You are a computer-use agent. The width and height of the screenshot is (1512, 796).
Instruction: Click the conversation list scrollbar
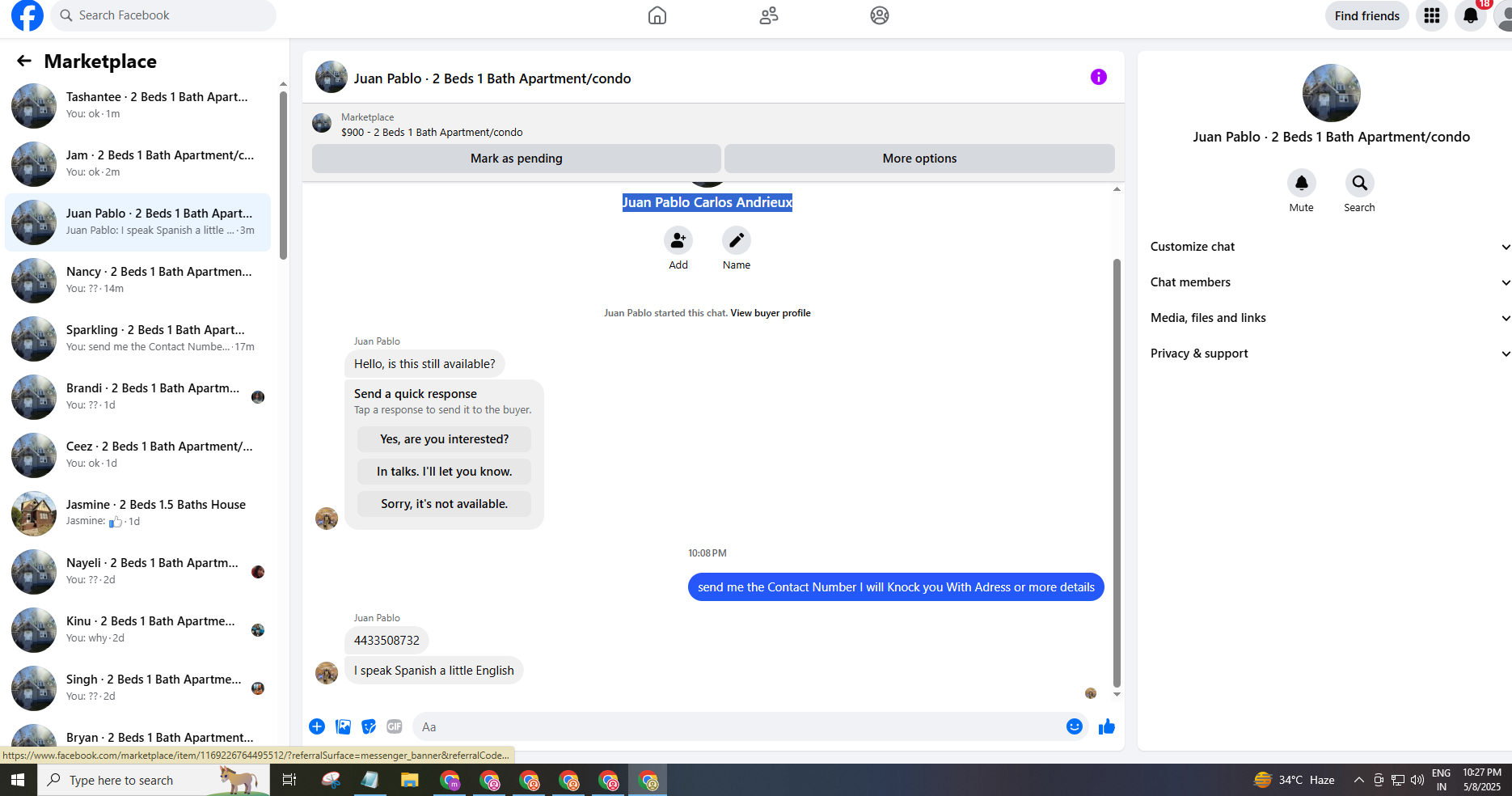[x=283, y=175]
